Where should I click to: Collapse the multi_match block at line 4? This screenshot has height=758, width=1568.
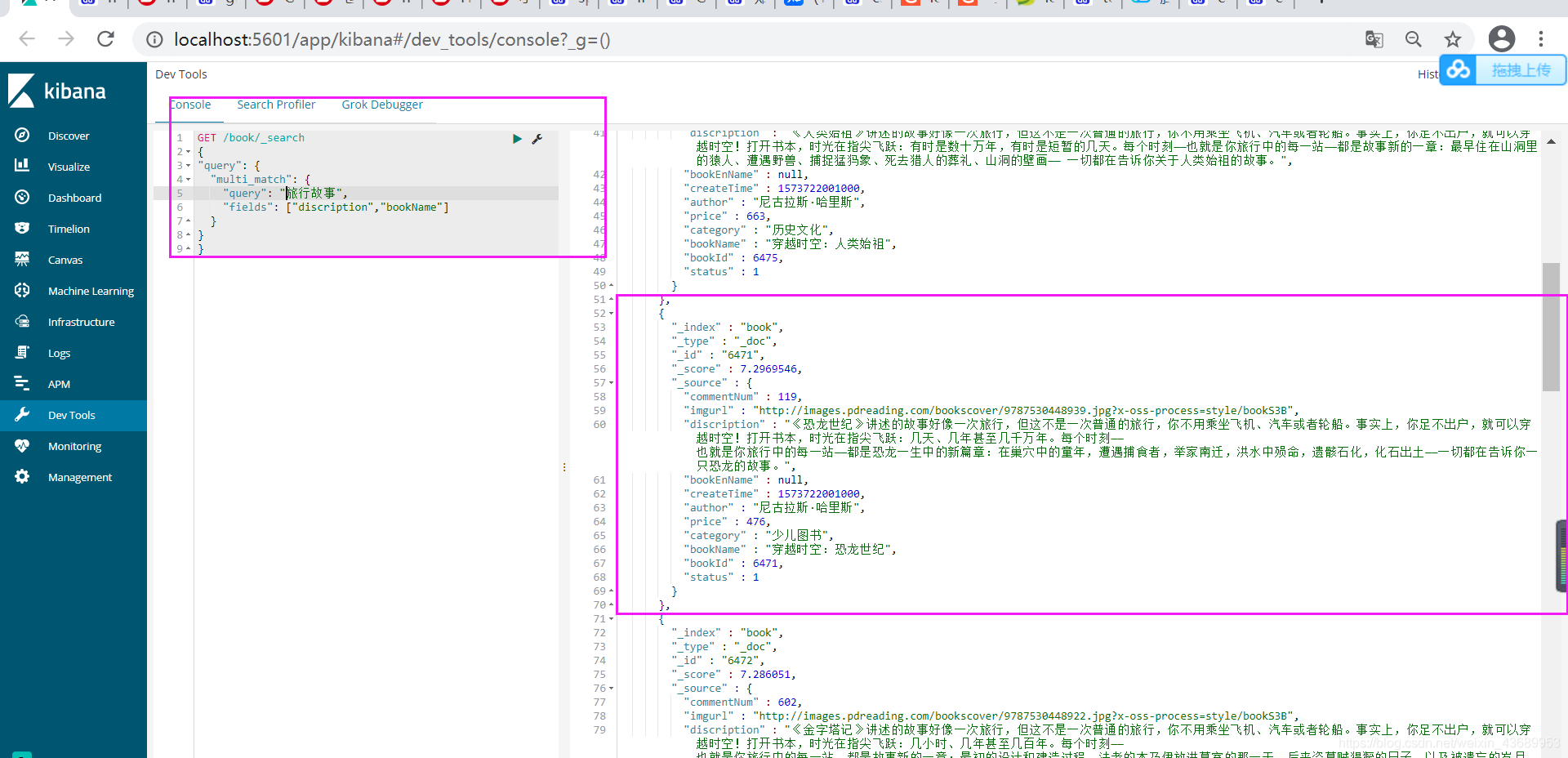coord(189,180)
